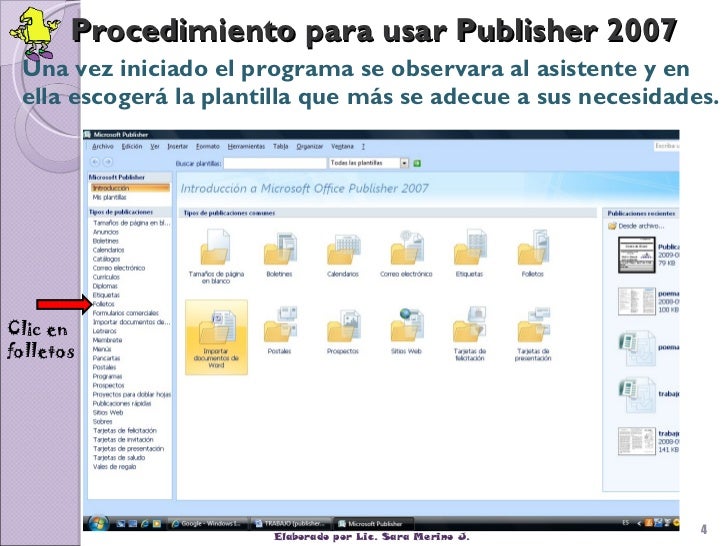Click Proyectos para doblar hojas in sidebar
This screenshot has width=728, height=546.
tap(132, 394)
